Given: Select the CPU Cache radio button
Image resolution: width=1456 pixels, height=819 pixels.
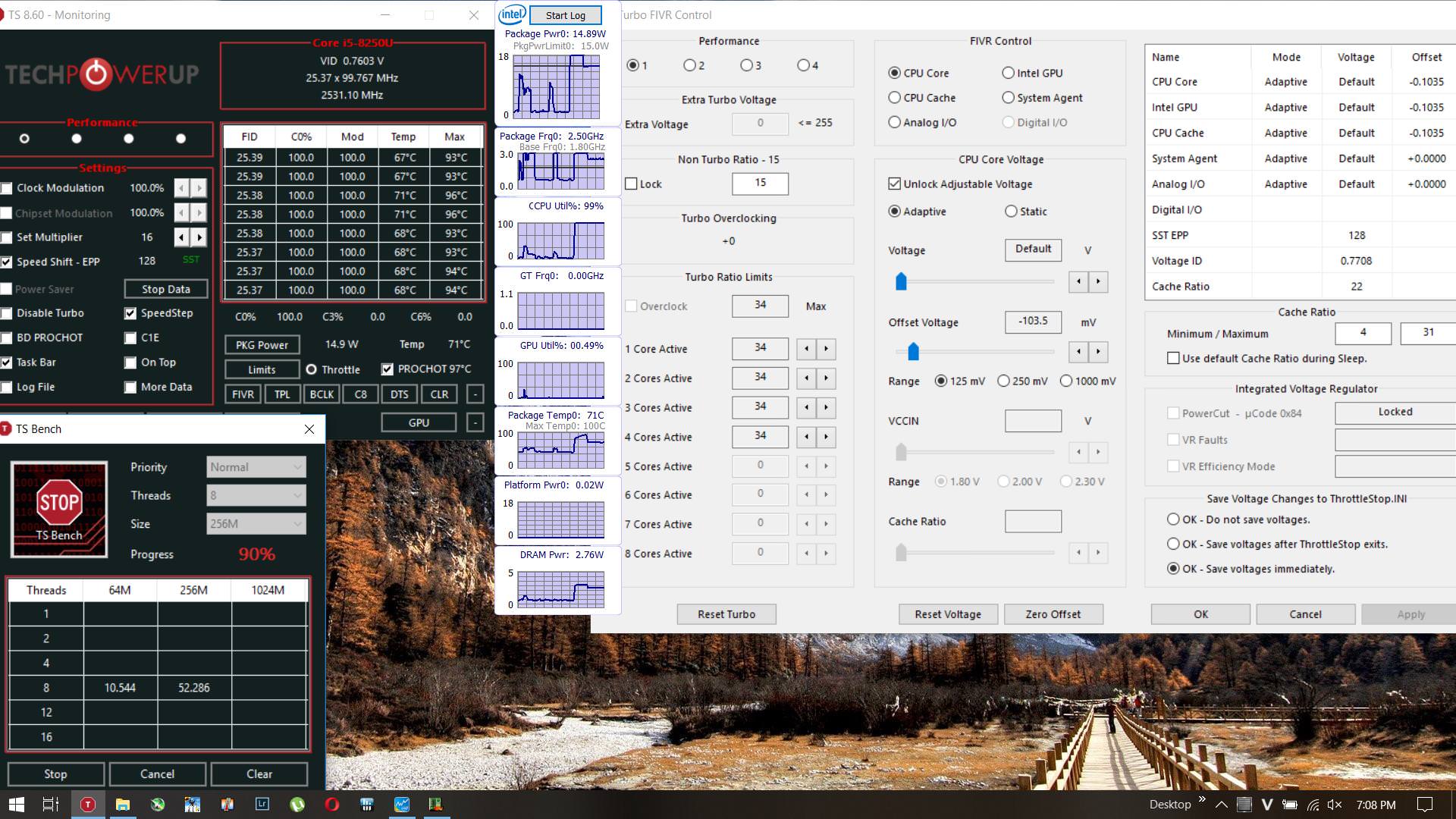Looking at the screenshot, I should click(x=895, y=98).
